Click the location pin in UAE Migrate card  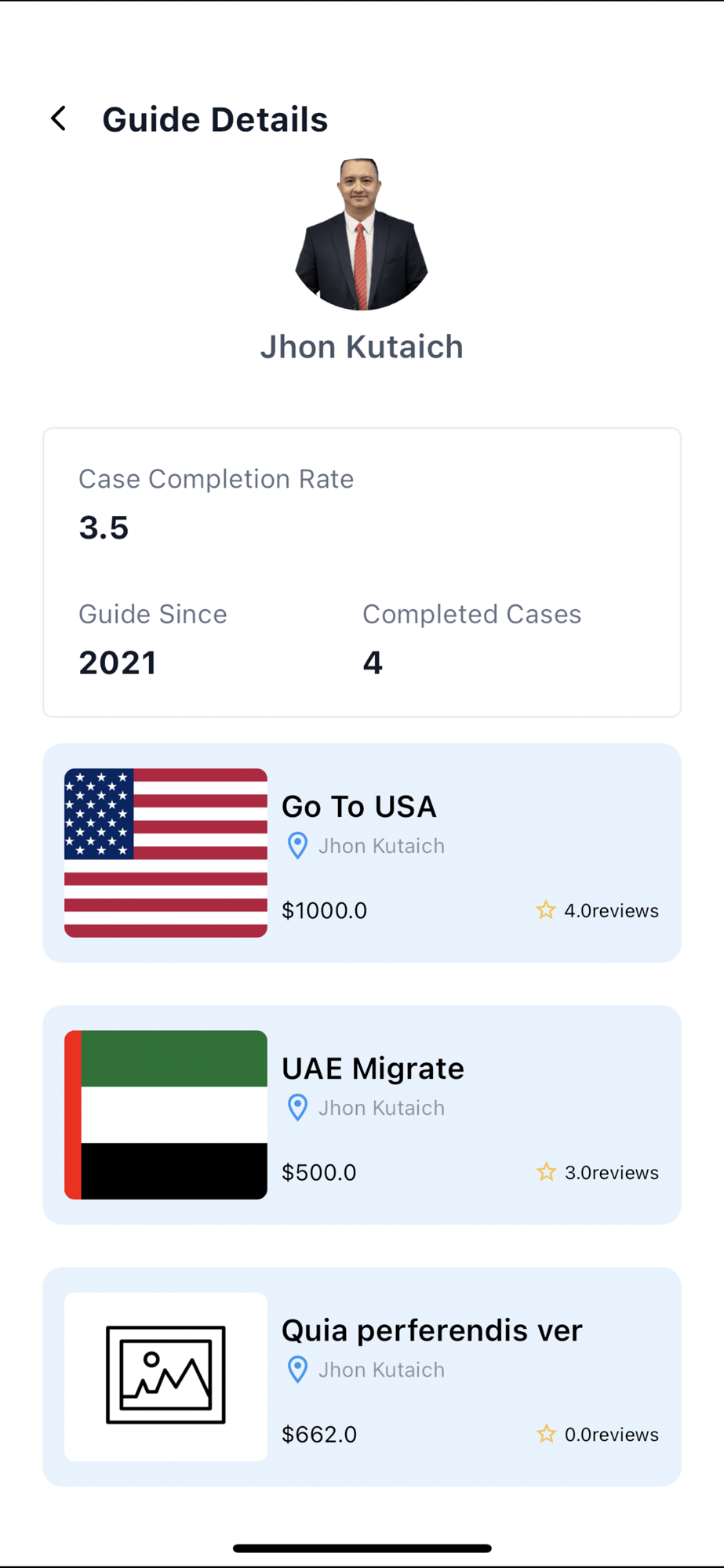pos(297,1108)
